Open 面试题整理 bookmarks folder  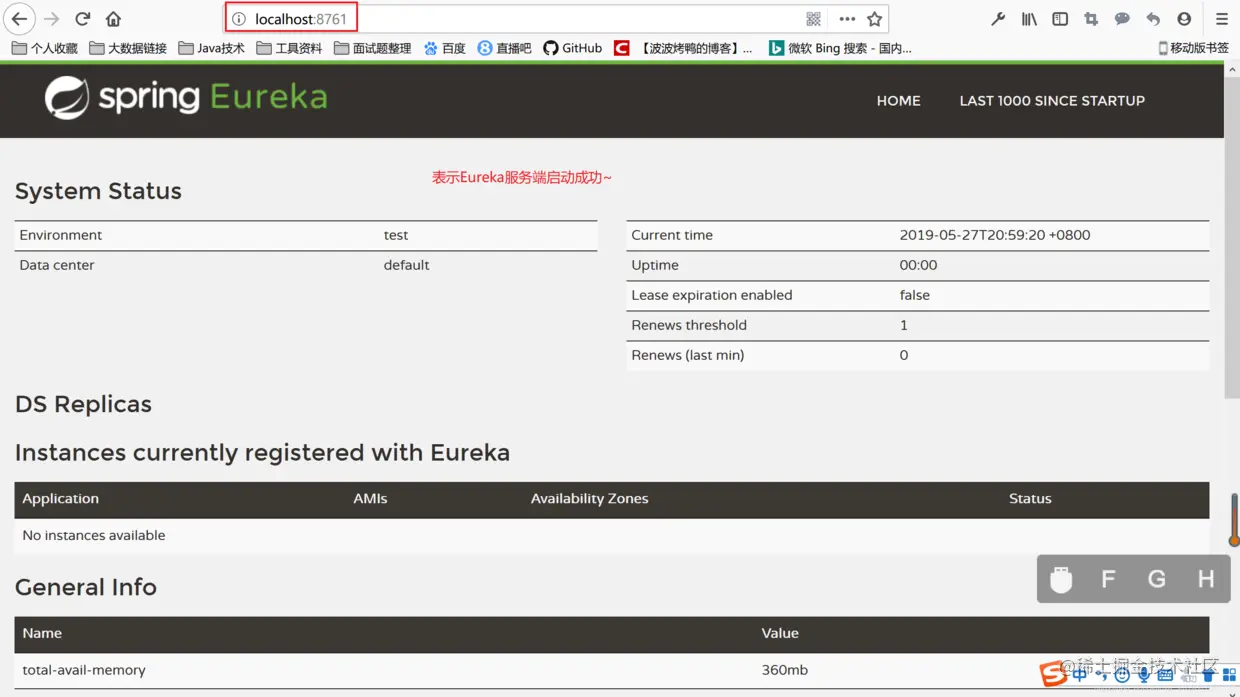pos(373,48)
